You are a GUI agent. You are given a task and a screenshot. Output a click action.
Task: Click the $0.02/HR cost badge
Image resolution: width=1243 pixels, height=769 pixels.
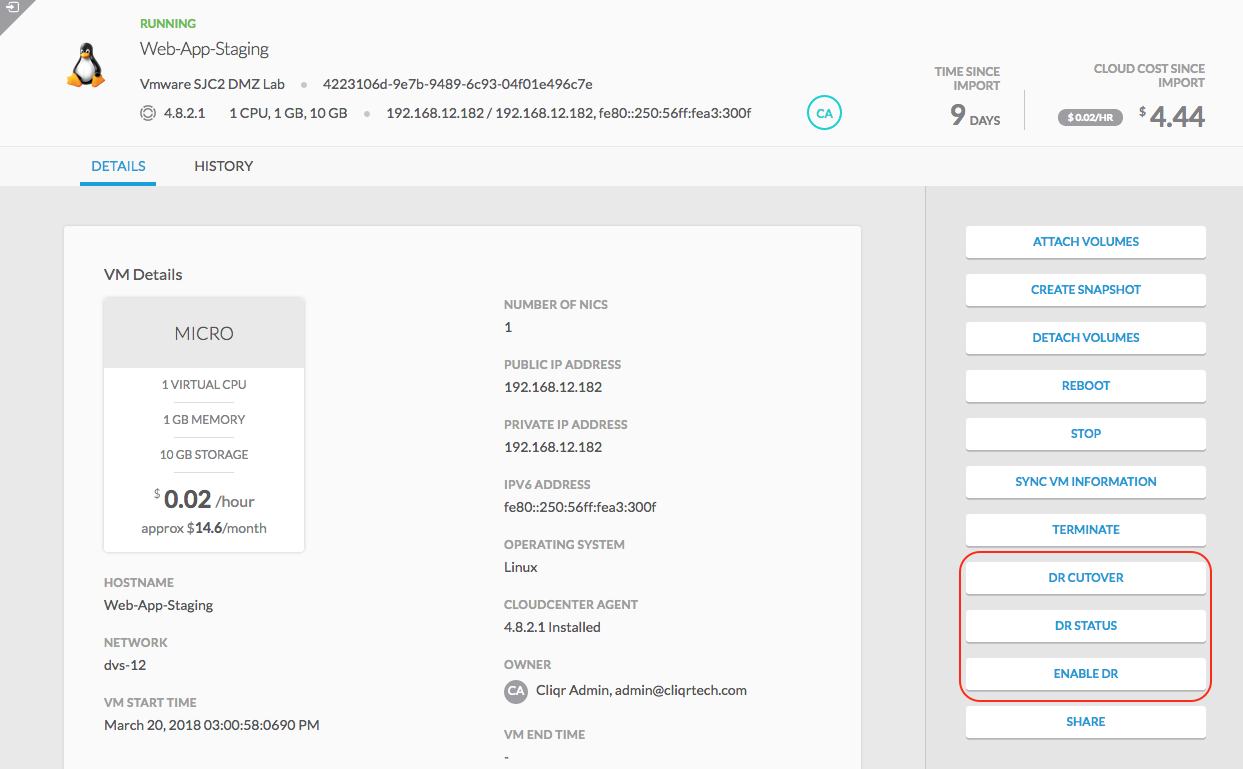[1089, 118]
